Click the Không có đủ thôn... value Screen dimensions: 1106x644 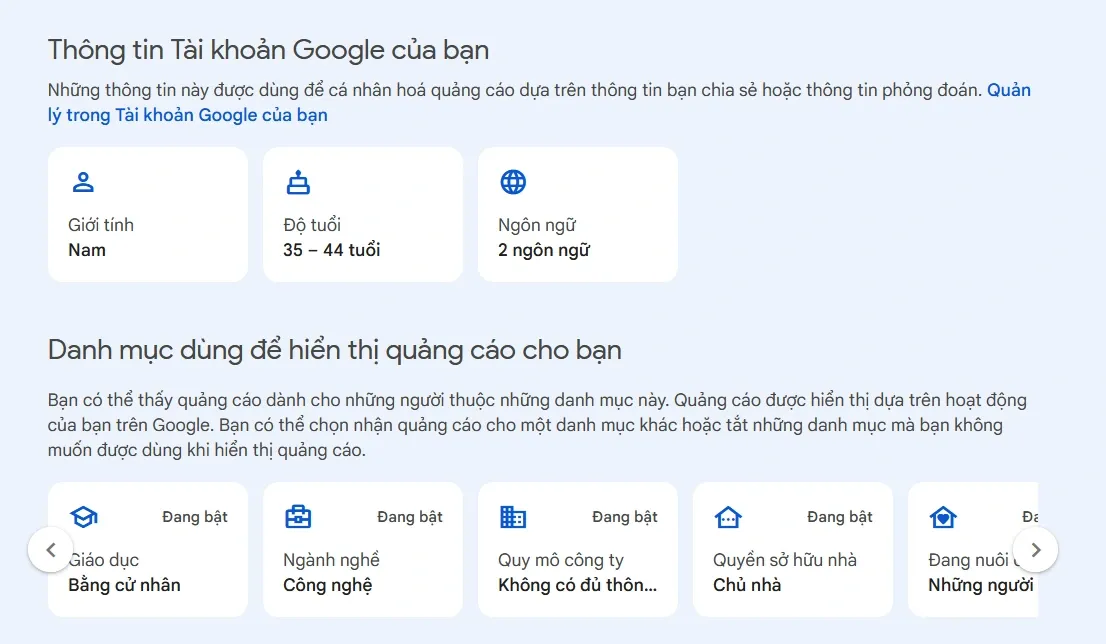tap(577, 585)
